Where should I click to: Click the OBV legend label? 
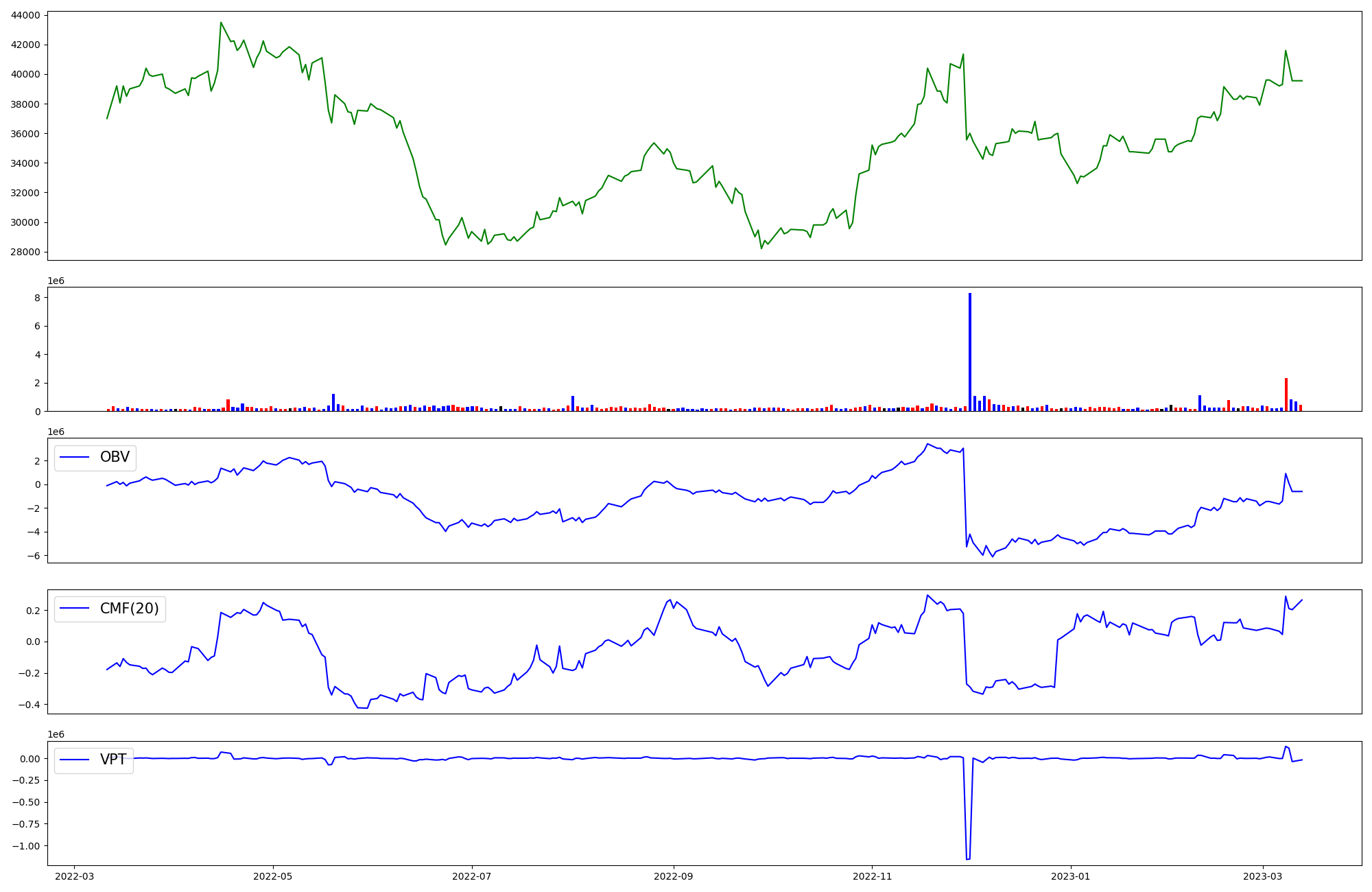(x=115, y=458)
